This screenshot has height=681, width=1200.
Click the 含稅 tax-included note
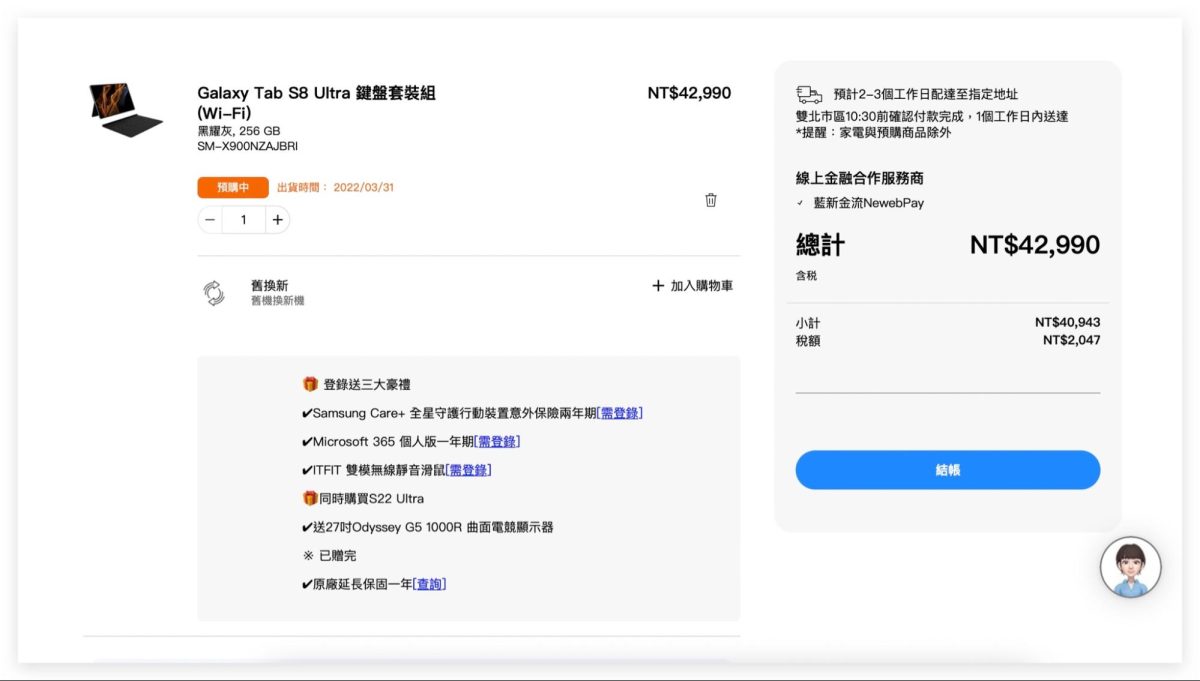[x=806, y=276]
